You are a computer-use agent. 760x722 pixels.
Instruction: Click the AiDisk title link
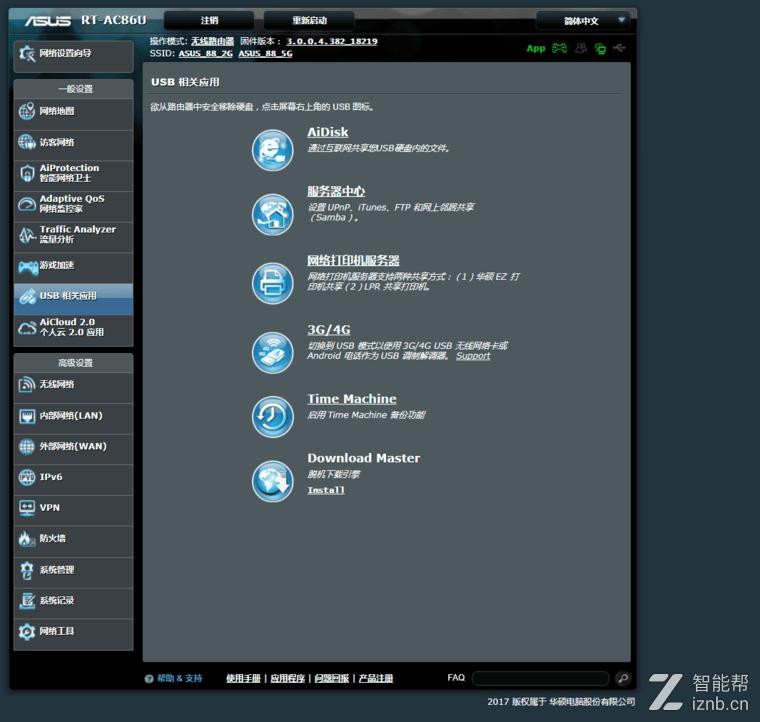click(328, 132)
